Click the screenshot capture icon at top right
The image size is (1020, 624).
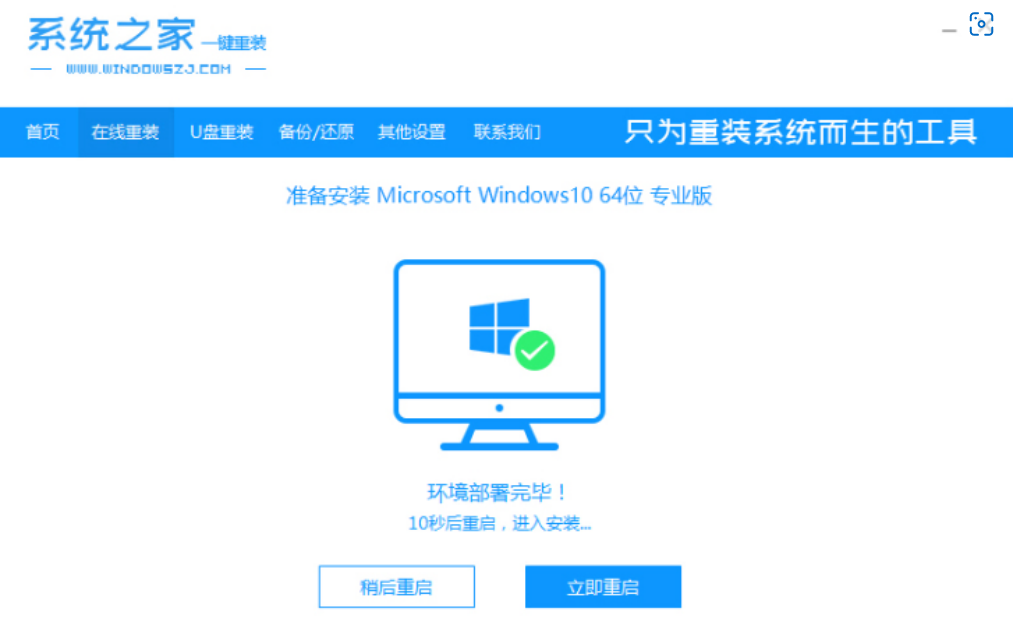(x=981, y=24)
